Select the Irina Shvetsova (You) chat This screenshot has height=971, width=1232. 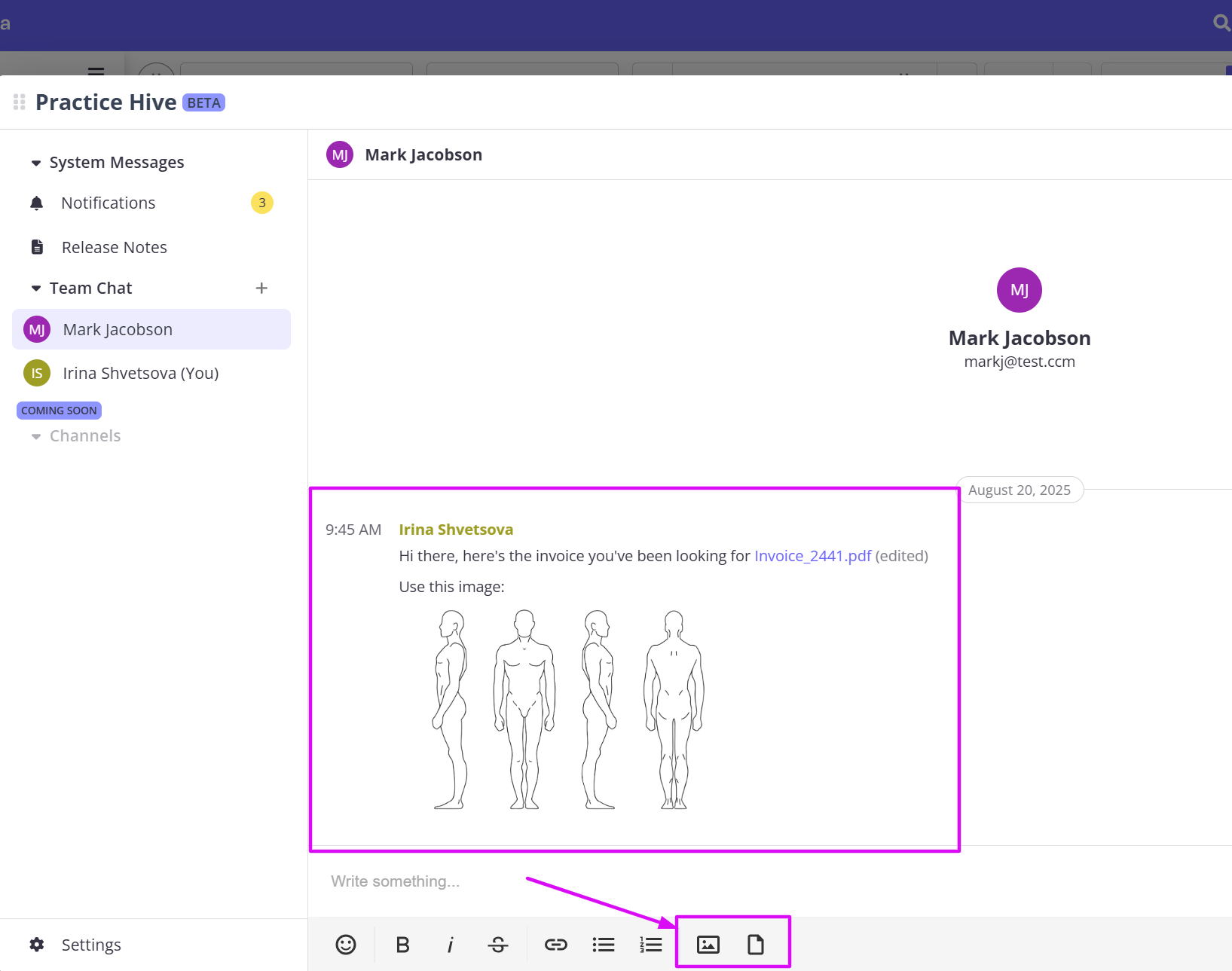[x=140, y=372]
